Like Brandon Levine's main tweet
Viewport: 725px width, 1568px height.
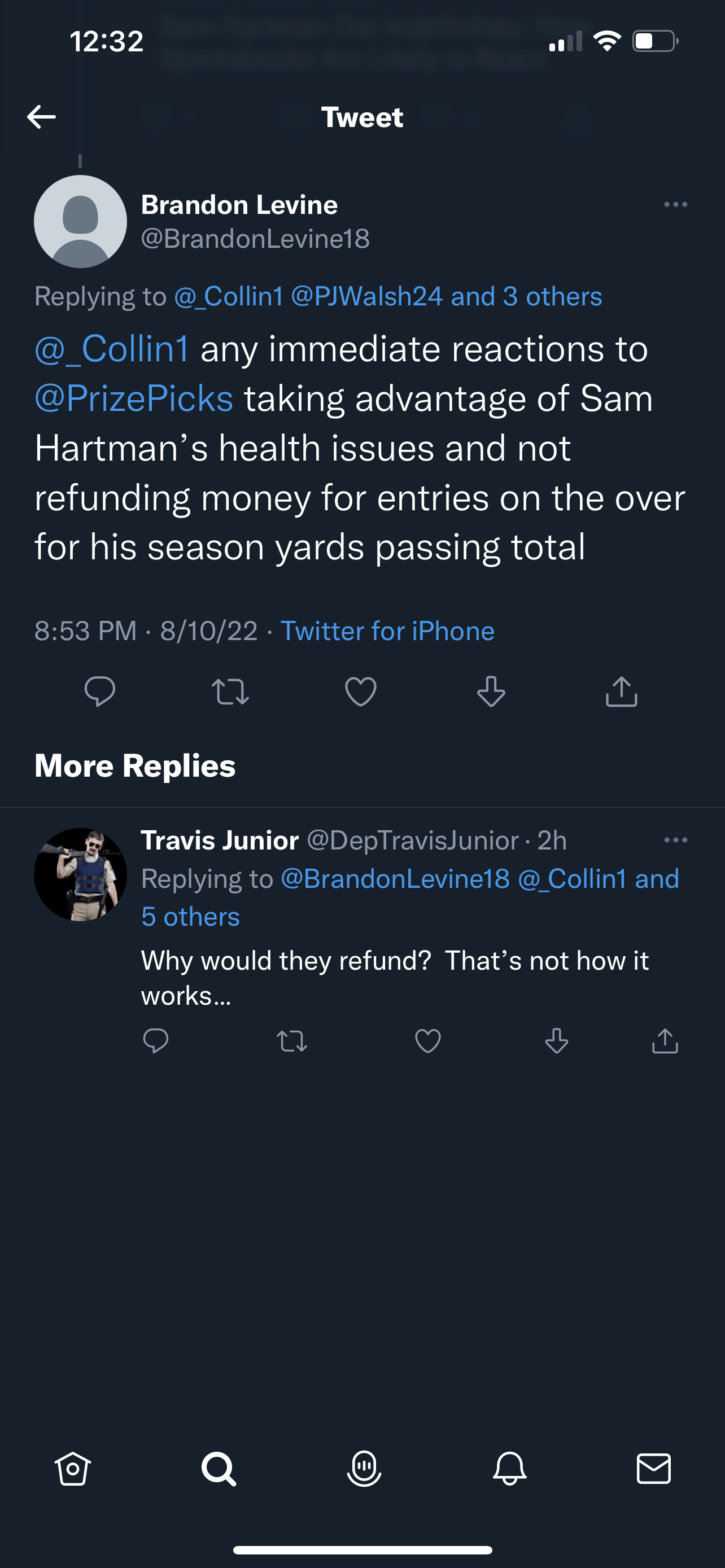click(x=360, y=691)
